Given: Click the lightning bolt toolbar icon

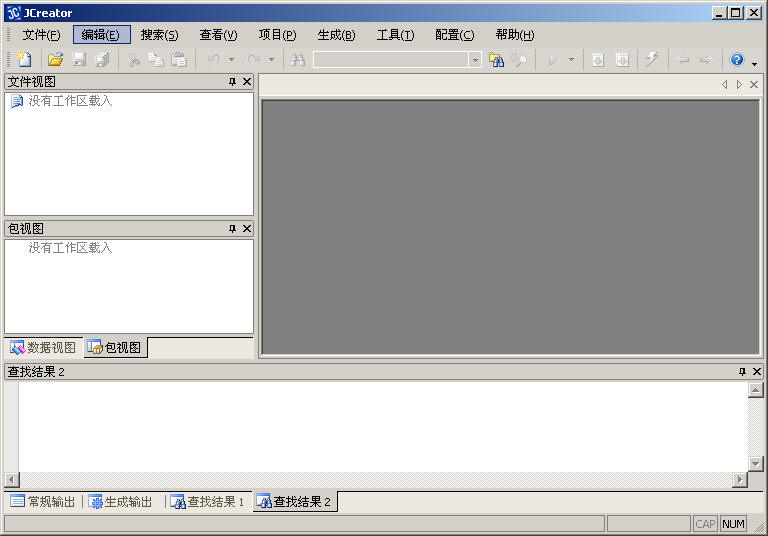Looking at the screenshot, I should pyautogui.click(x=652, y=60).
